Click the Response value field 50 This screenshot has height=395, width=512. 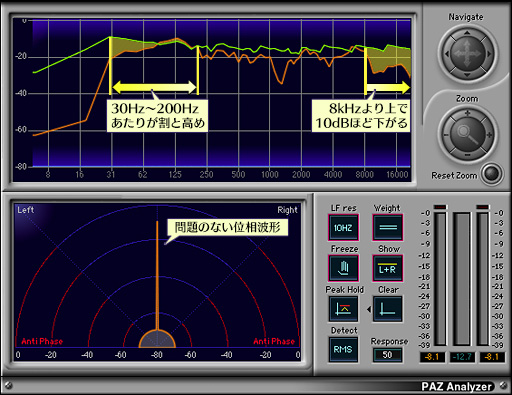(x=387, y=355)
